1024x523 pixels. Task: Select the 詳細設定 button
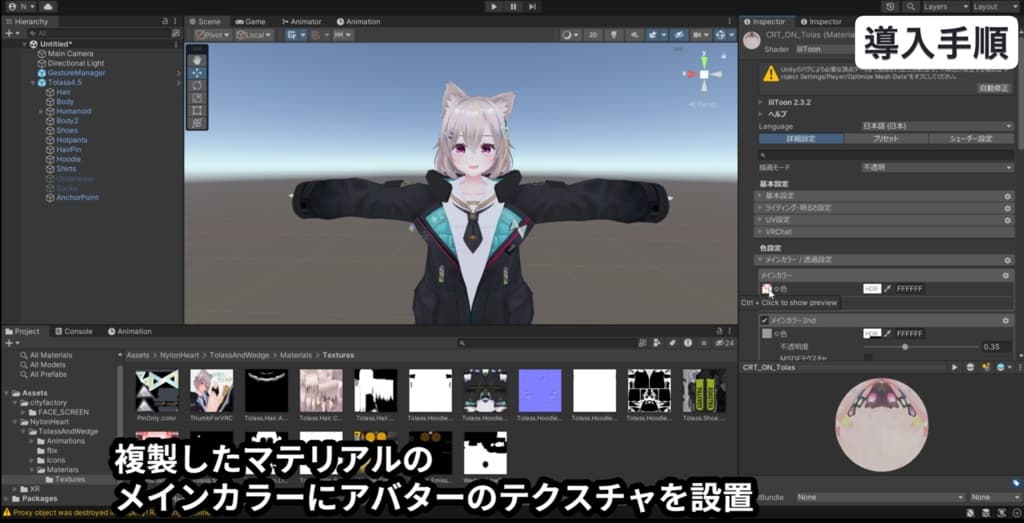(801, 138)
